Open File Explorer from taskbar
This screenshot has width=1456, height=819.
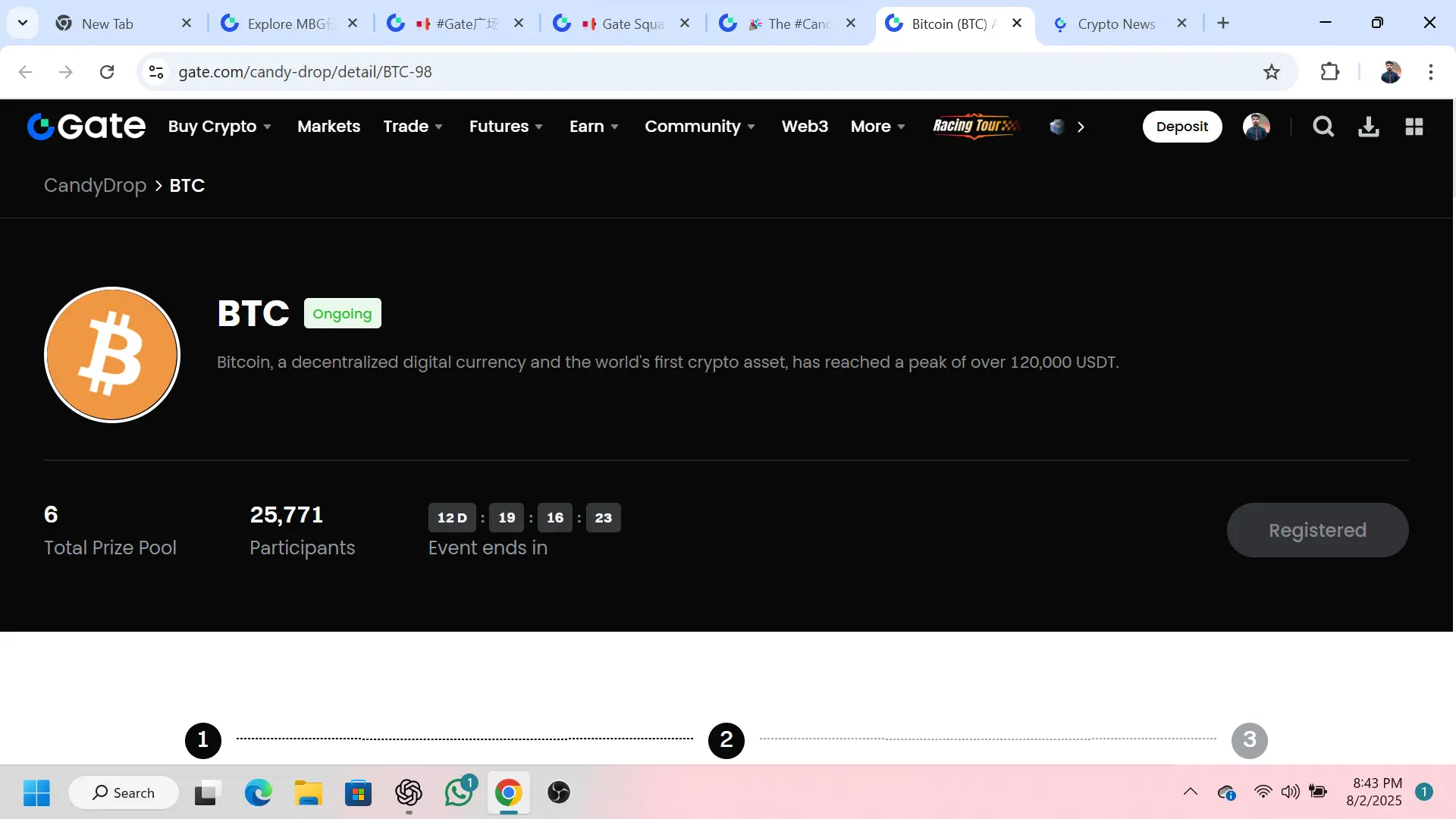308,793
